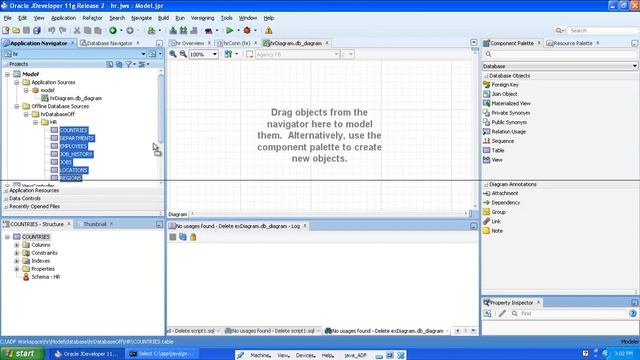
Task: Expand the Recently Opened Files section
Action: tap(6, 207)
